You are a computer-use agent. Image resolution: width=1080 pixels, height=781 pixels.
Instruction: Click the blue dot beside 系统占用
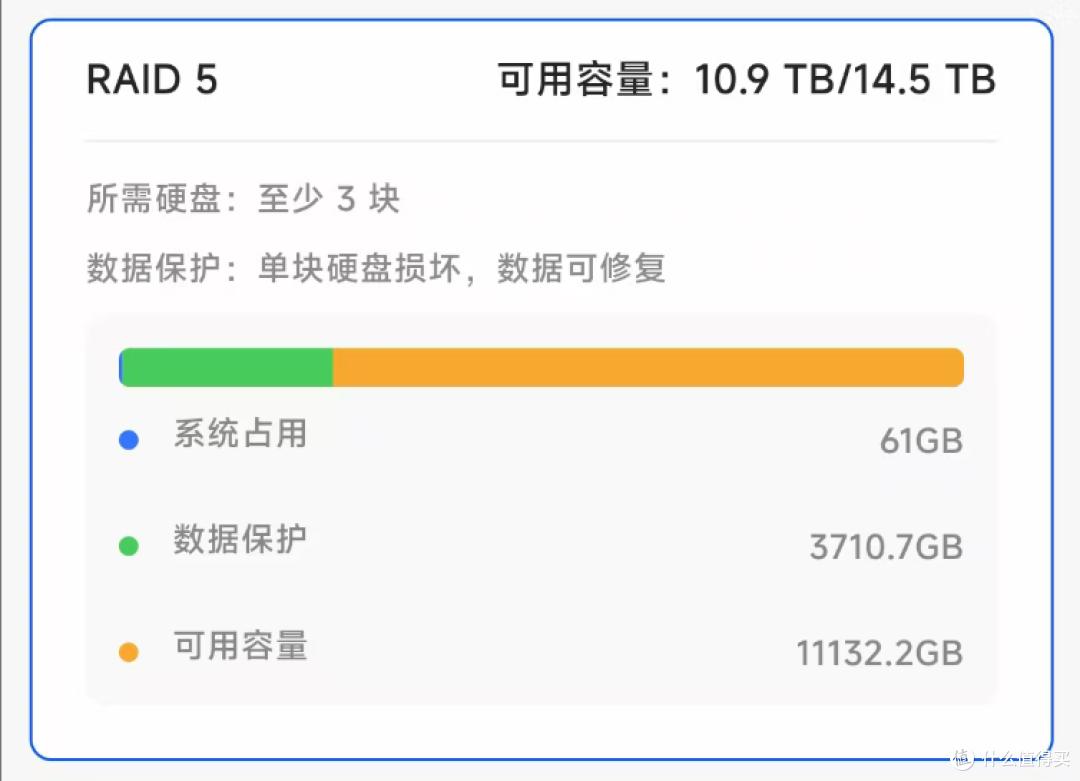point(128,439)
